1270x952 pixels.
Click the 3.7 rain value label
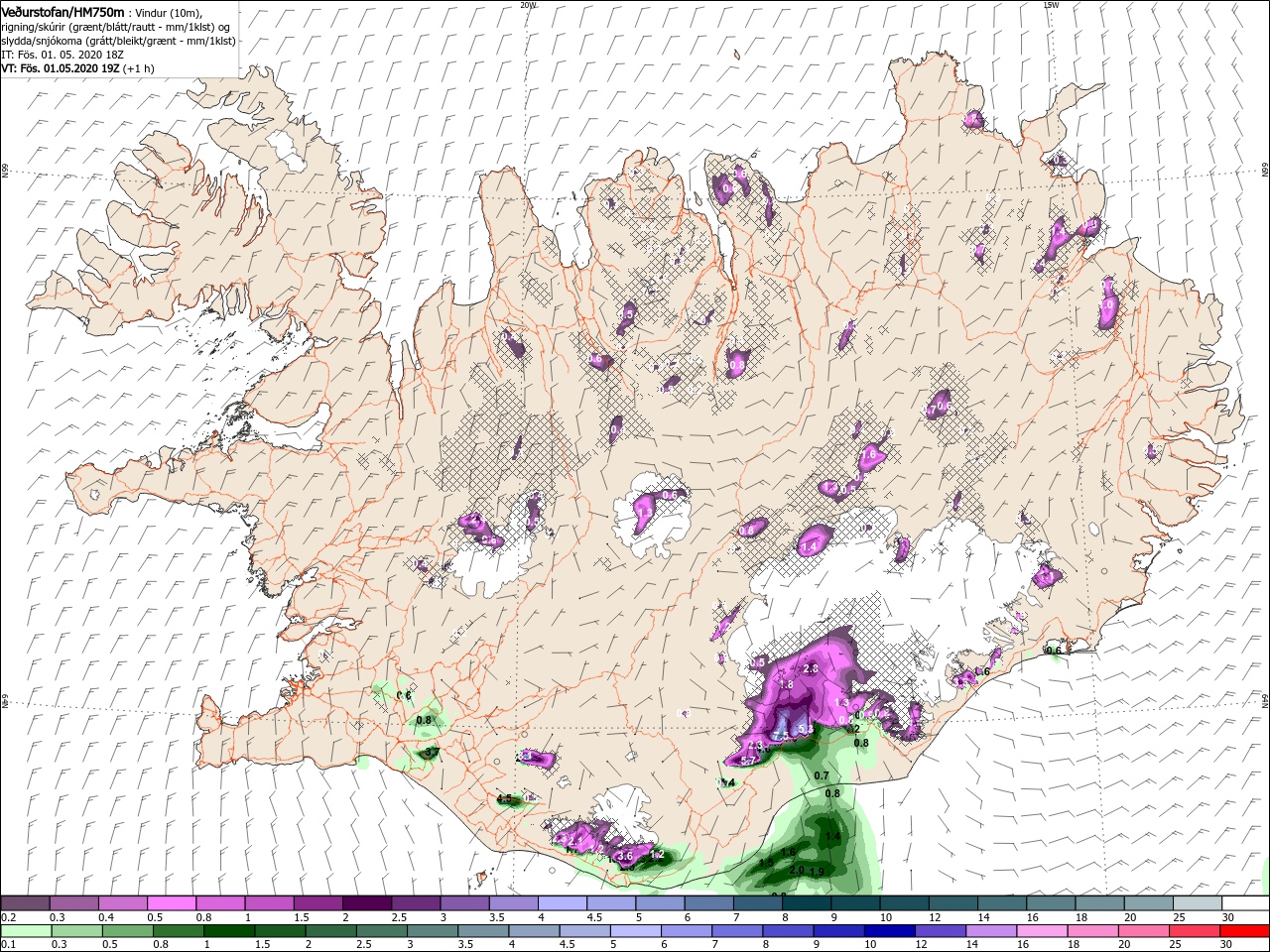pos(432,754)
